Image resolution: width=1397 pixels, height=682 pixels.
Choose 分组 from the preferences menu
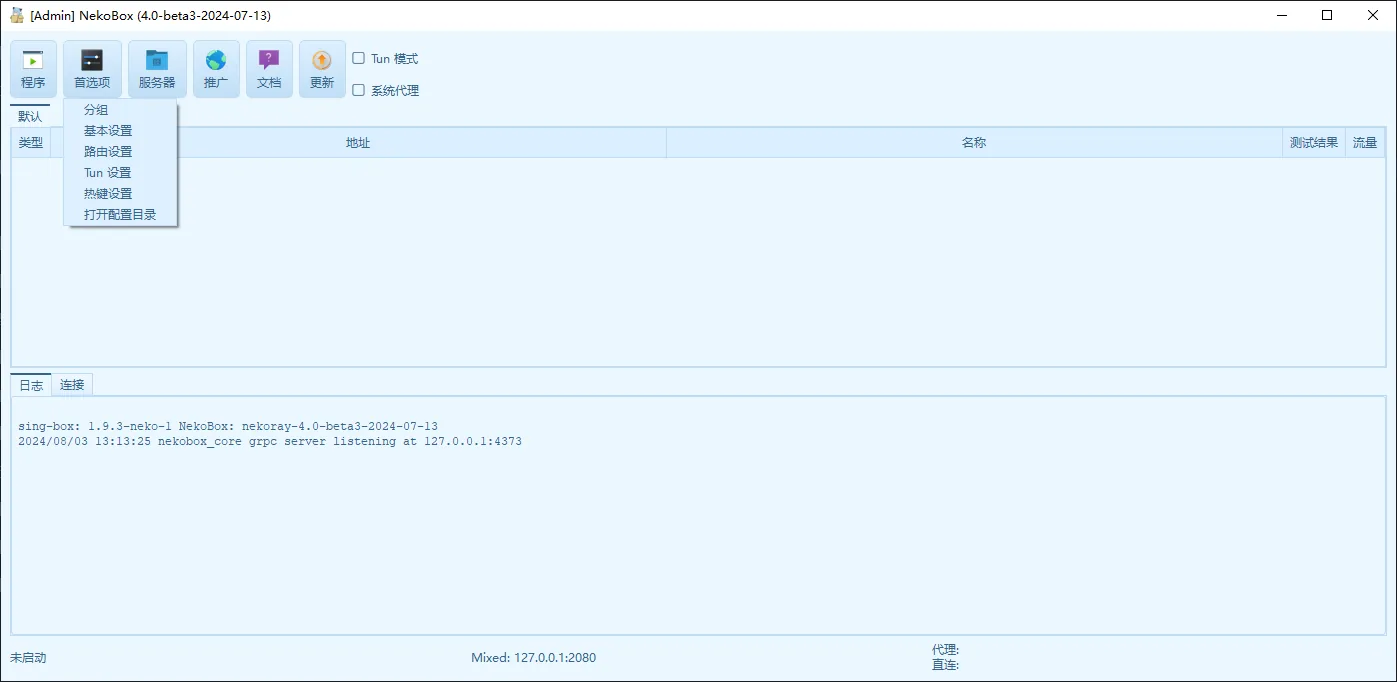click(x=120, y=110)
